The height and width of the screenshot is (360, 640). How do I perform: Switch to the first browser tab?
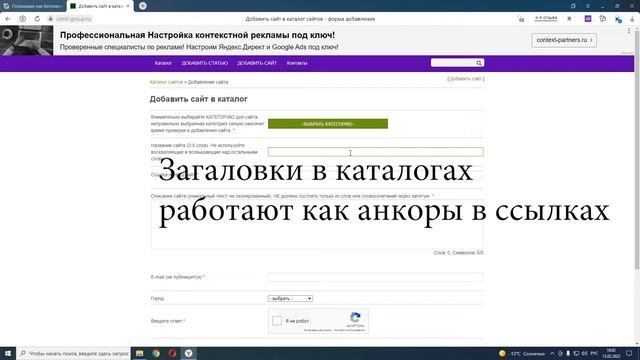pyautogui.click(x=33, y=6)
